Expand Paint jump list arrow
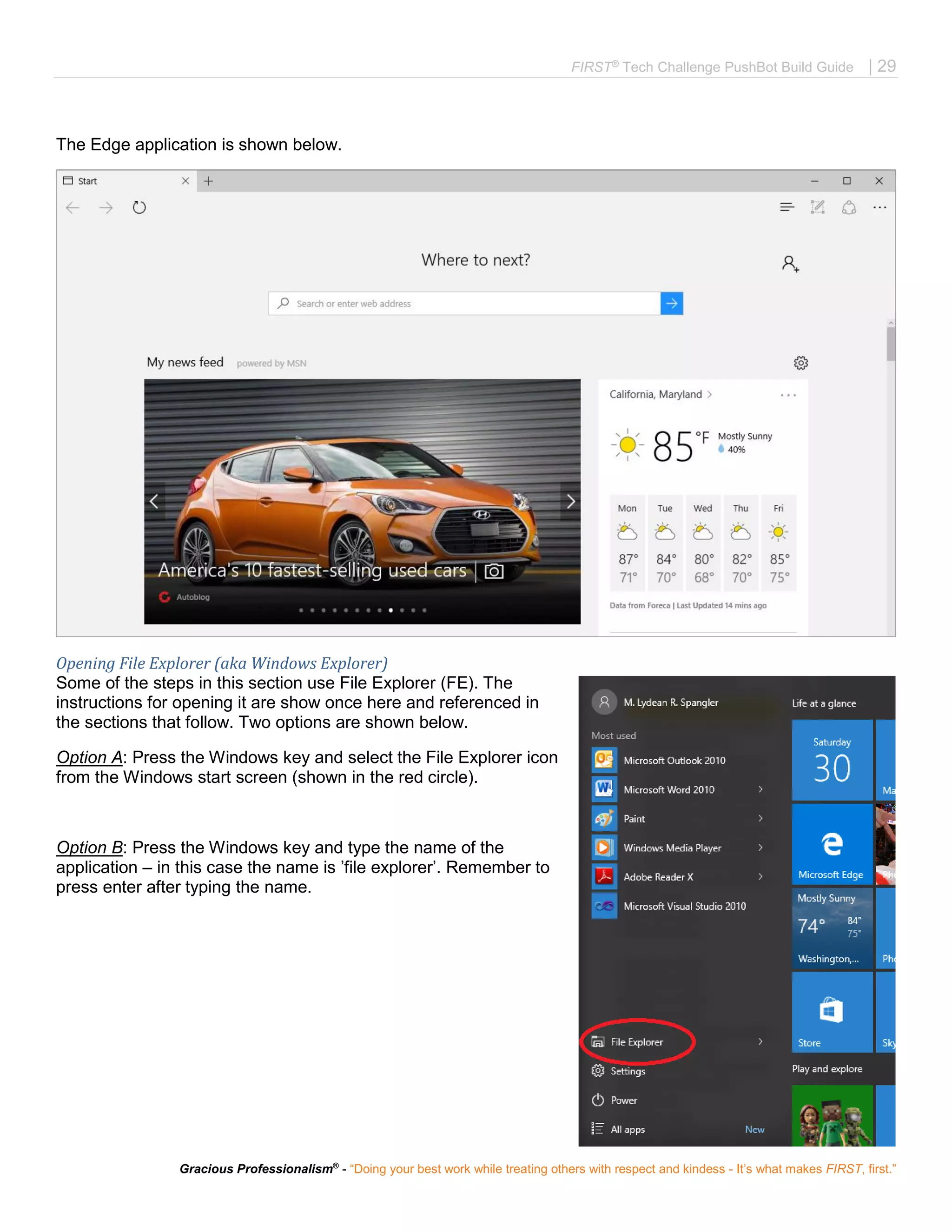The image size is (952, 1232). [x=760, y=818]
